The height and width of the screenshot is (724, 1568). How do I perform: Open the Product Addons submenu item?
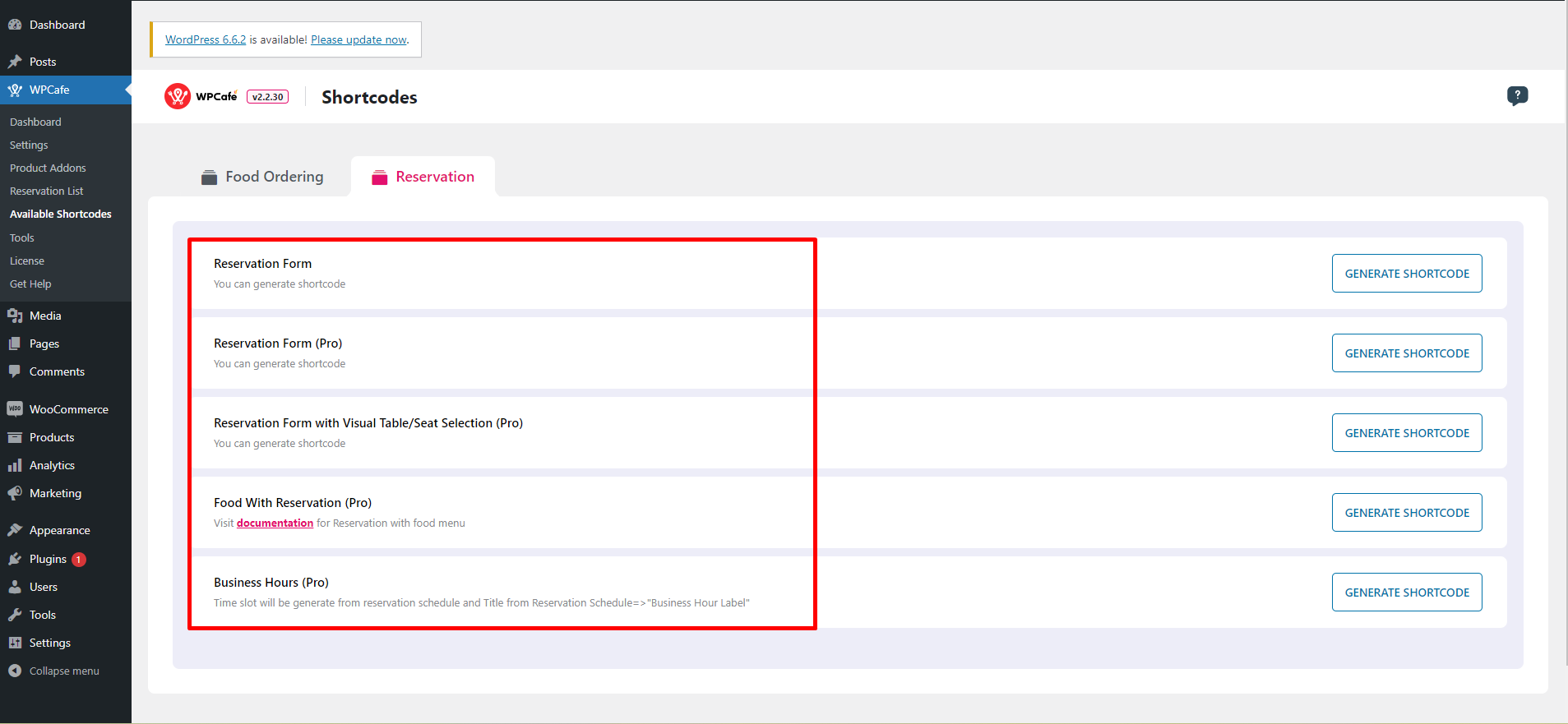48,168
